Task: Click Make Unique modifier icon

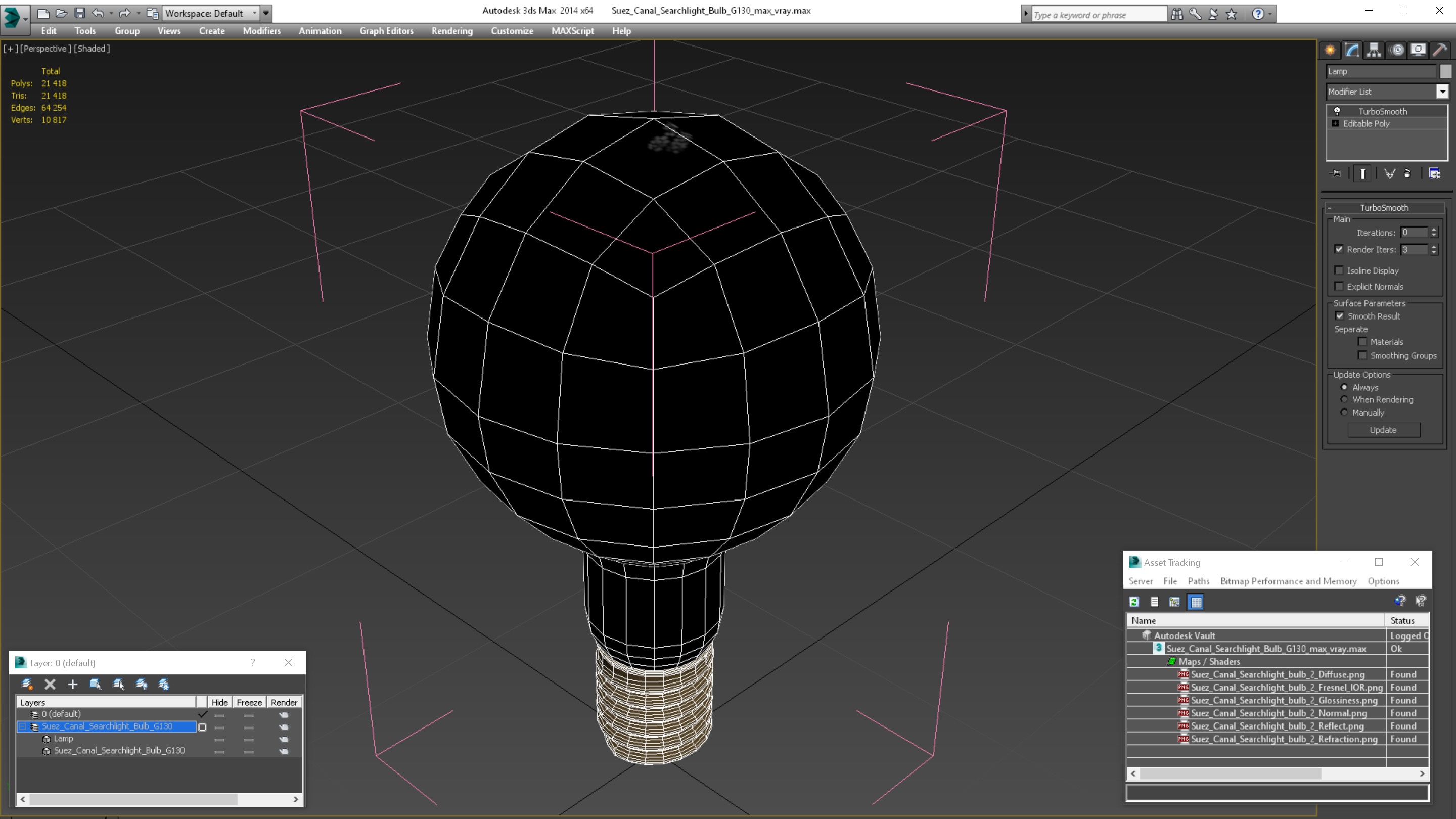Action: (1389, 173)
